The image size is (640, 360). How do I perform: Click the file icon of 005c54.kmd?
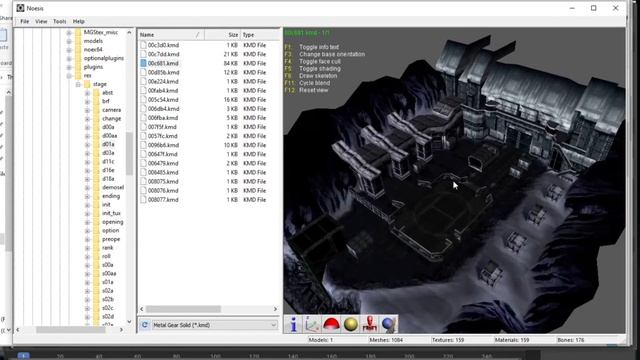143,100
